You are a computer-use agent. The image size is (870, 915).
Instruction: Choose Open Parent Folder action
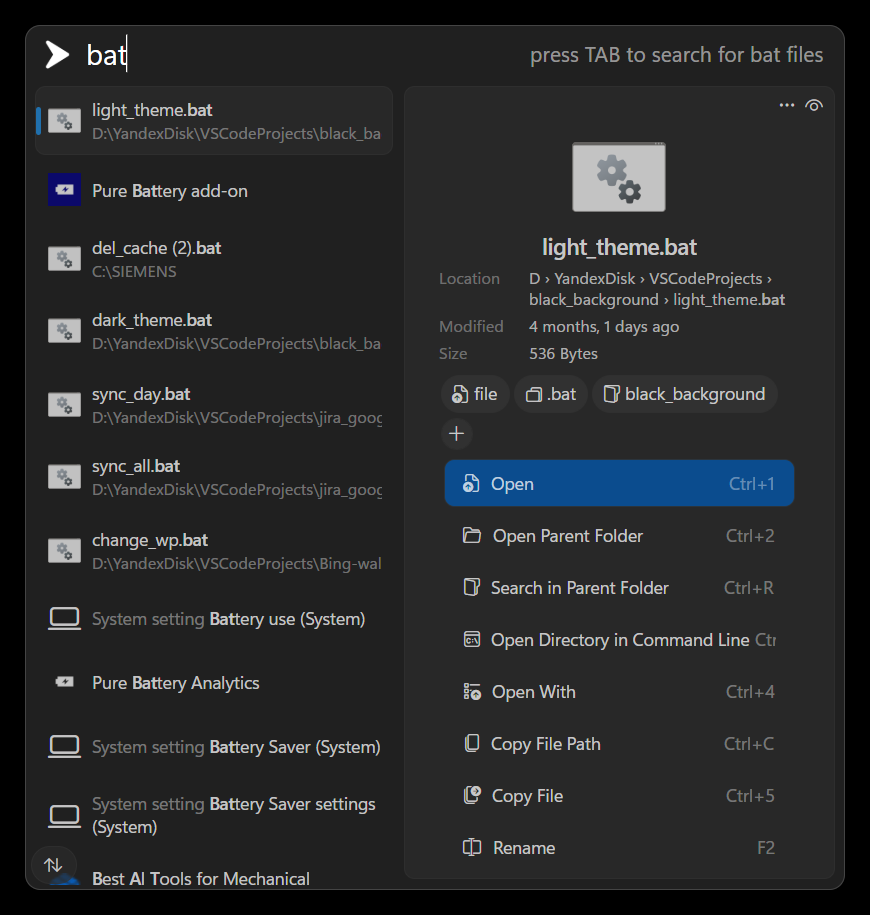click(x=619, y=536)
